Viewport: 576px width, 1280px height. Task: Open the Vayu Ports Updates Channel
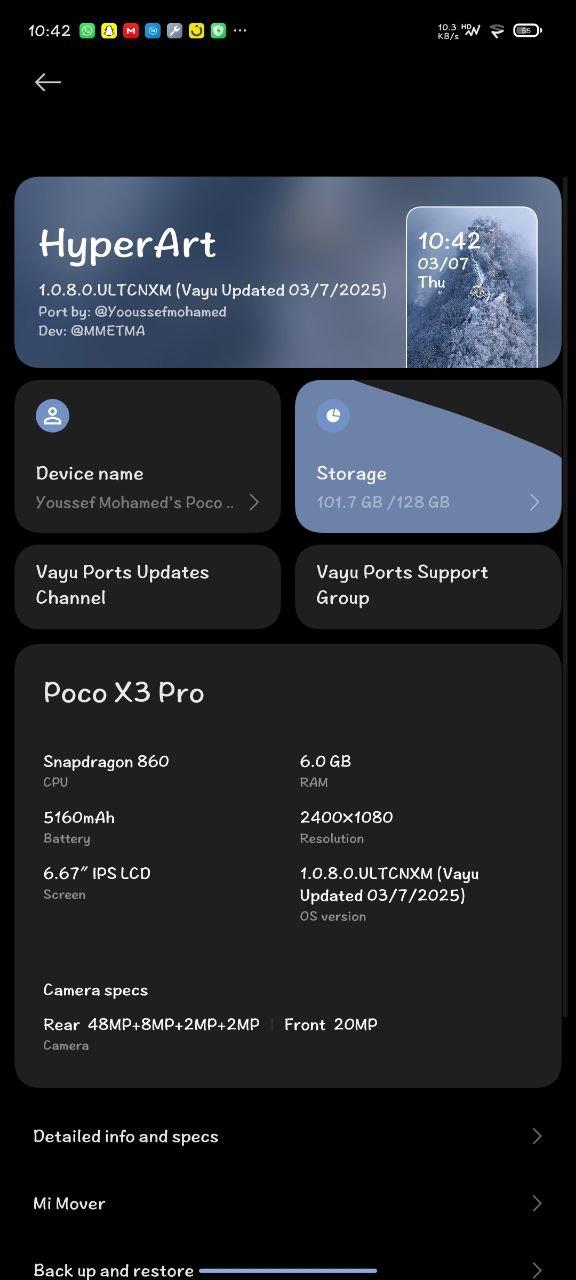point(147,586)
